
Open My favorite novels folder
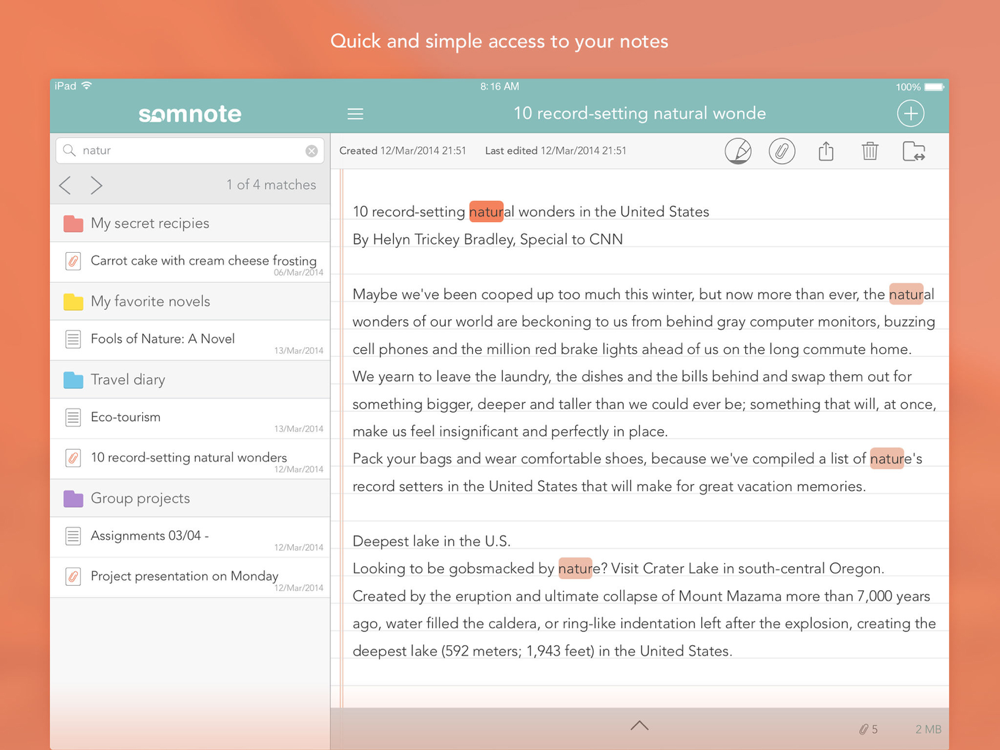coord(190,301)
